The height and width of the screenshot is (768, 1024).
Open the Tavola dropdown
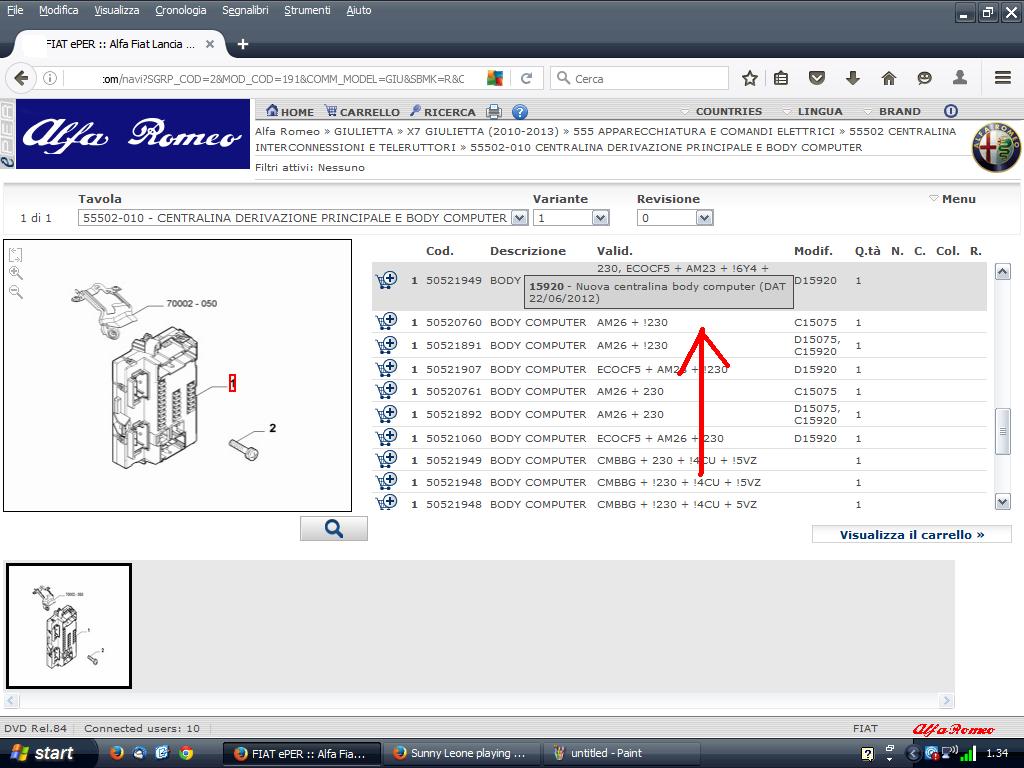pos(303,217)
